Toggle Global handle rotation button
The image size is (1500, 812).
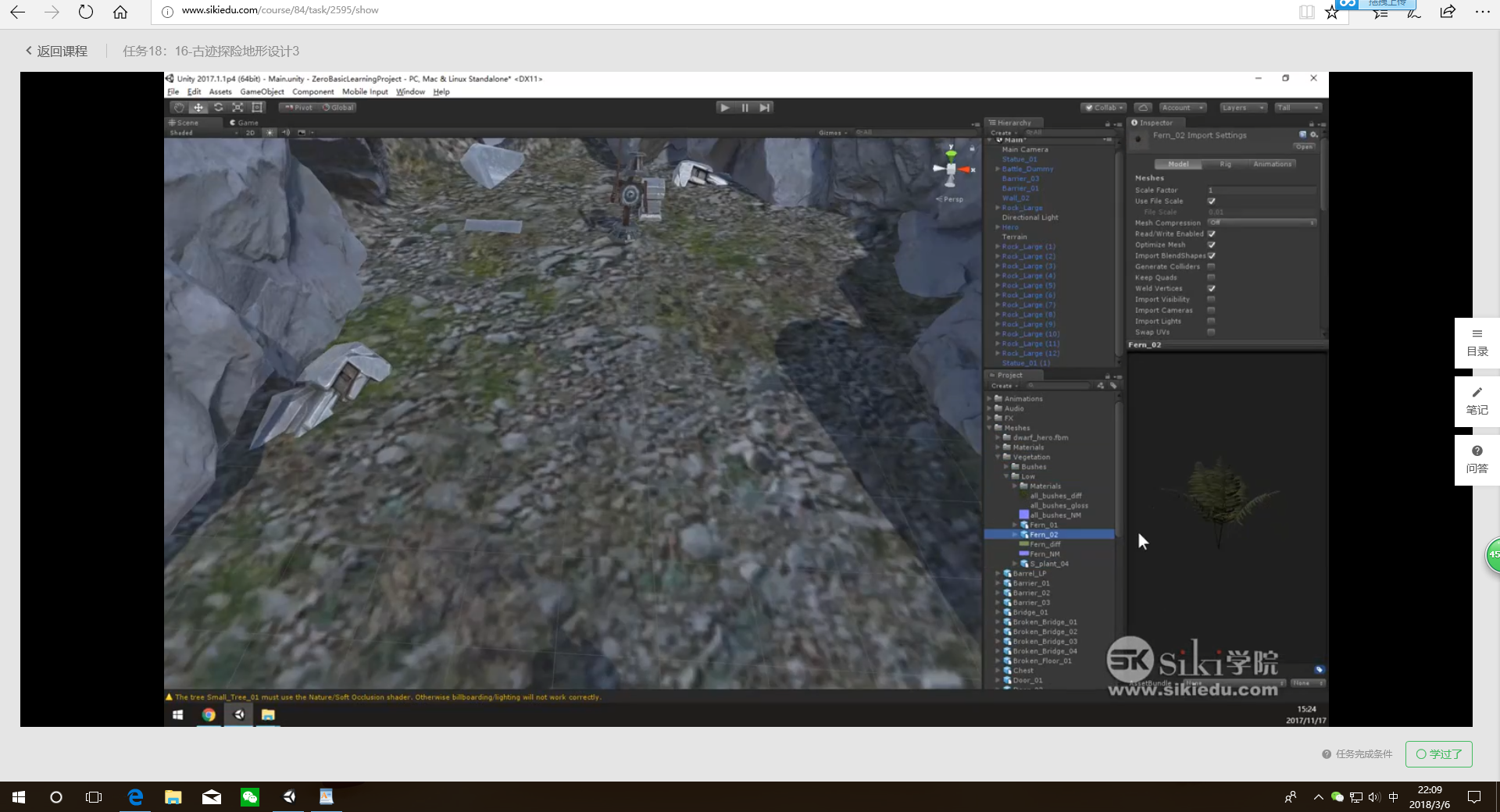(337, 108)
